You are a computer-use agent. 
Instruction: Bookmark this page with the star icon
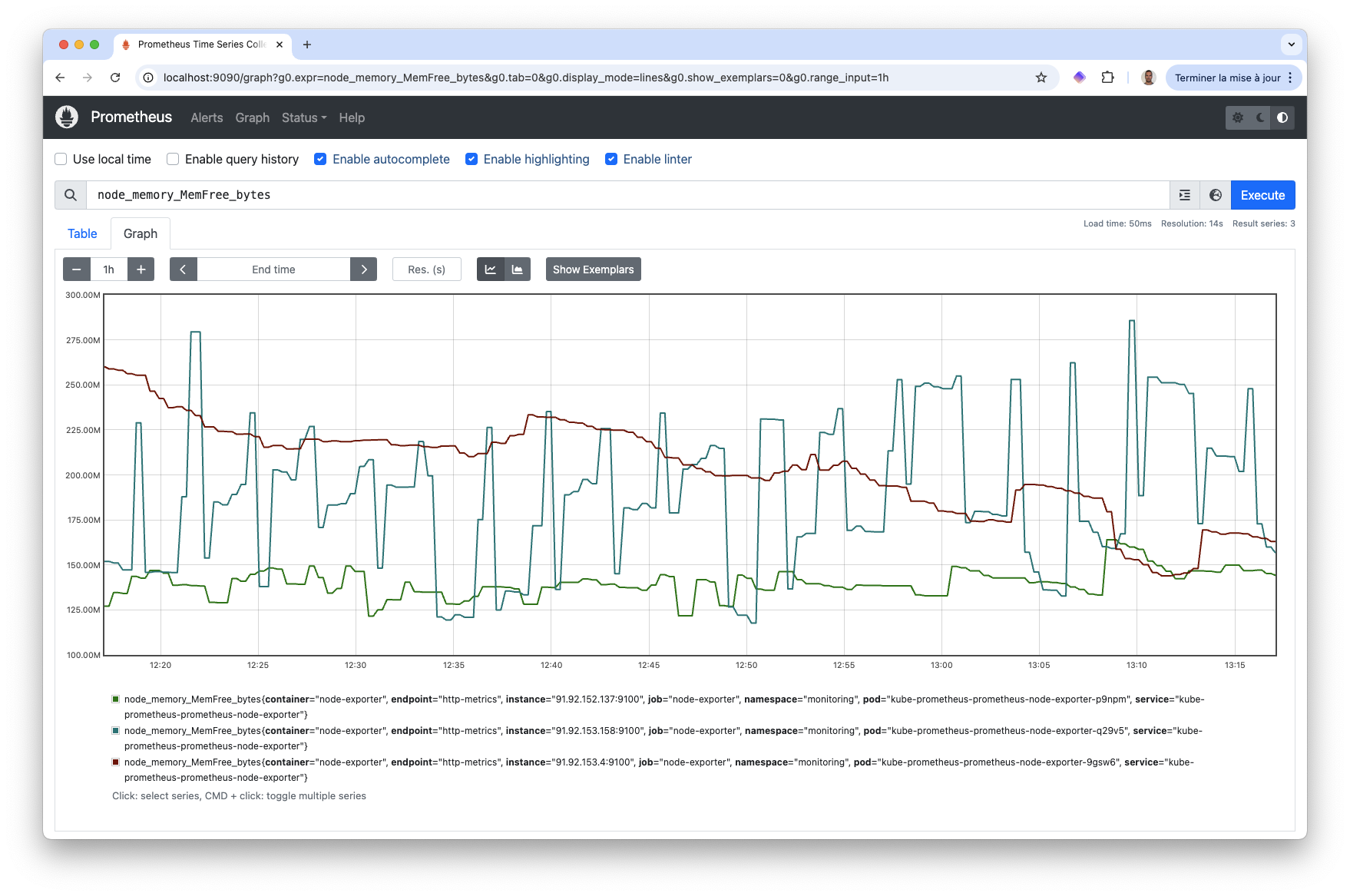point(1041,78)
